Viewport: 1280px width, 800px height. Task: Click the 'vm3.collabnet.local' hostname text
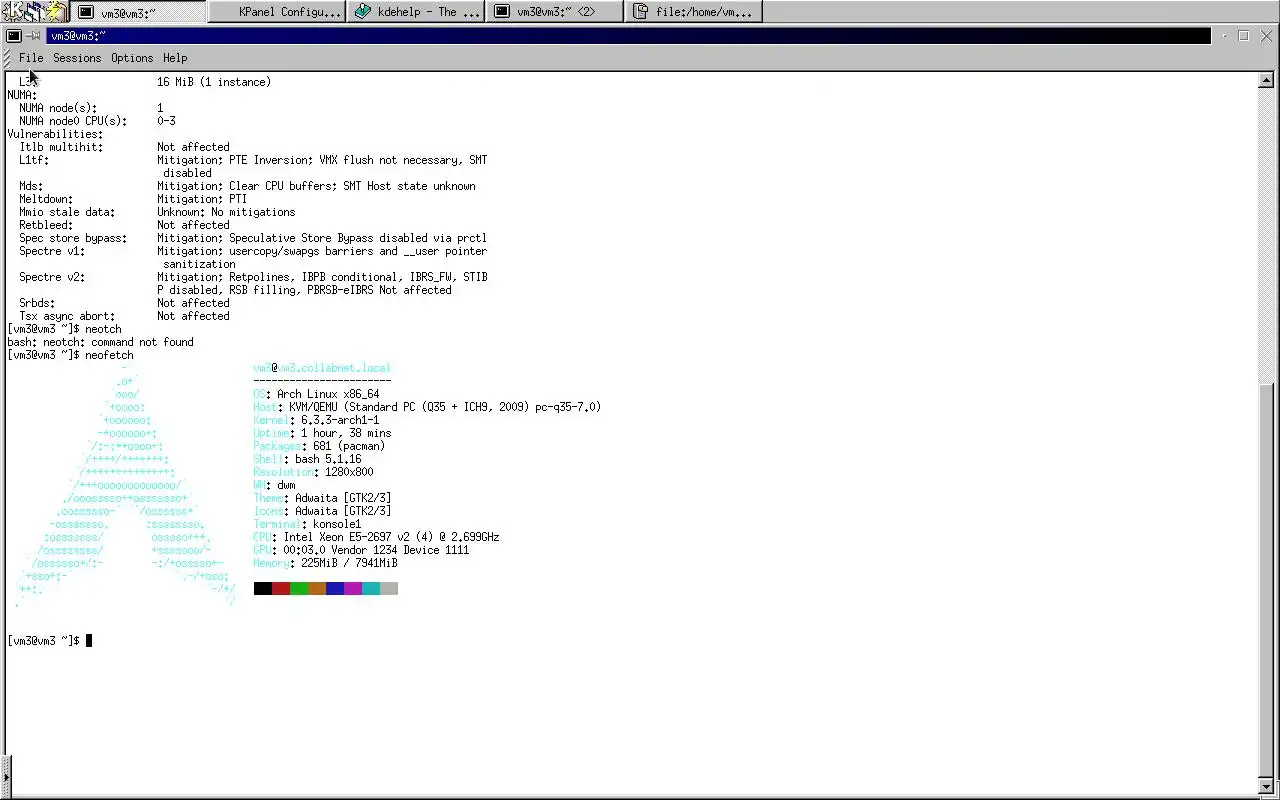pyautogui.click(x=334, y=368)
